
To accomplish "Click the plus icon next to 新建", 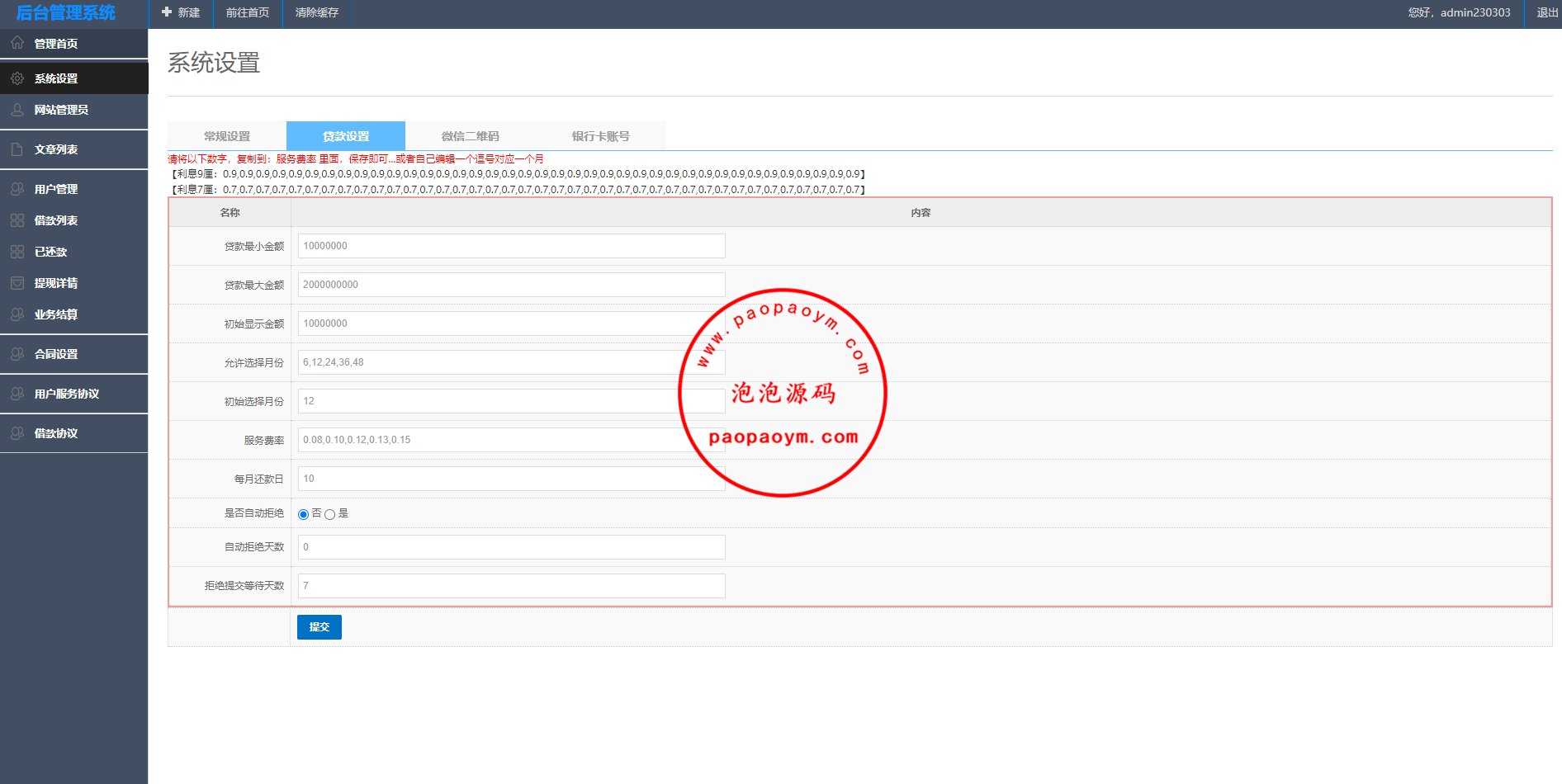I will (167, 12).
